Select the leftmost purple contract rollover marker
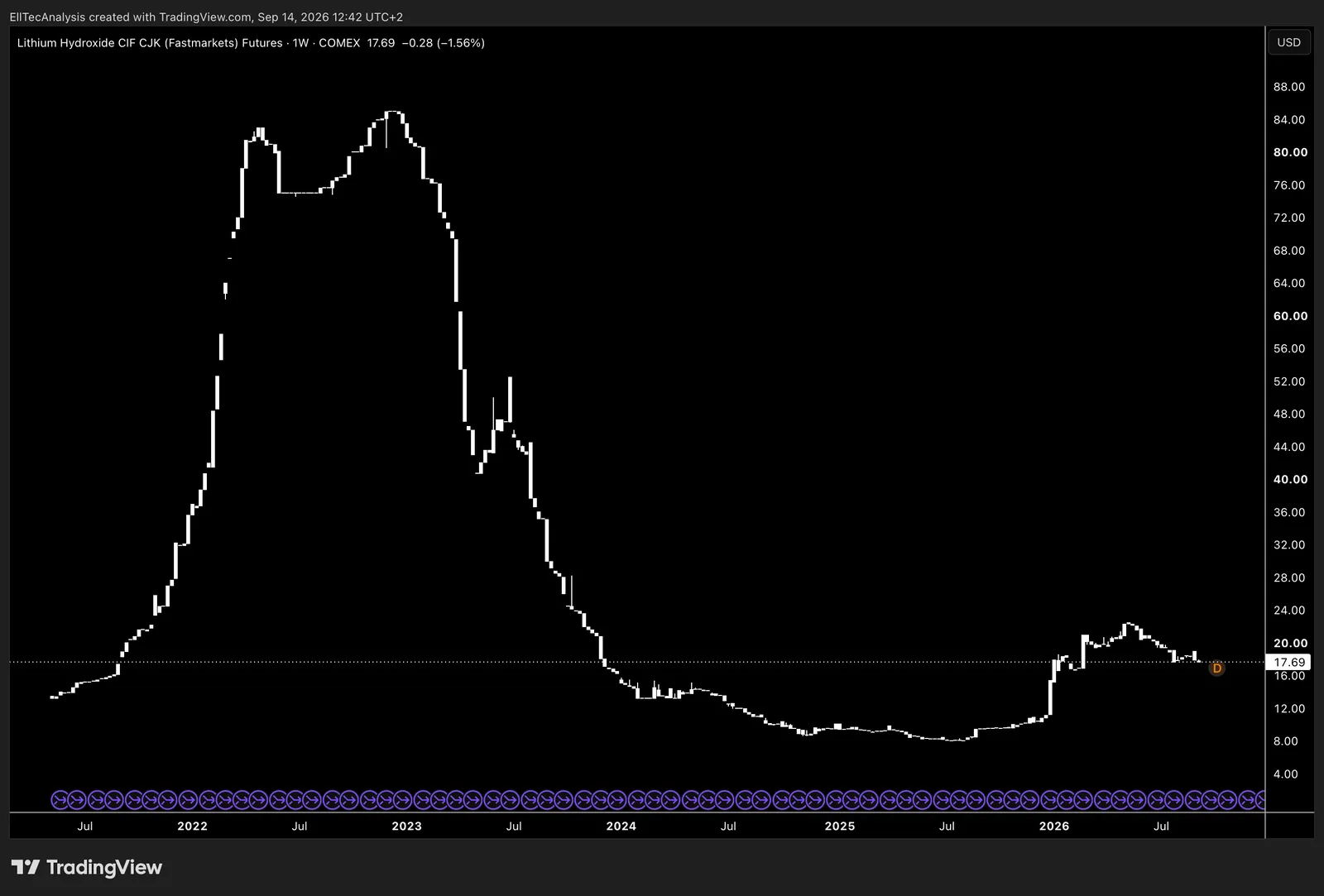This screenshot has height=896, width=1324. (x=60, y=800)
